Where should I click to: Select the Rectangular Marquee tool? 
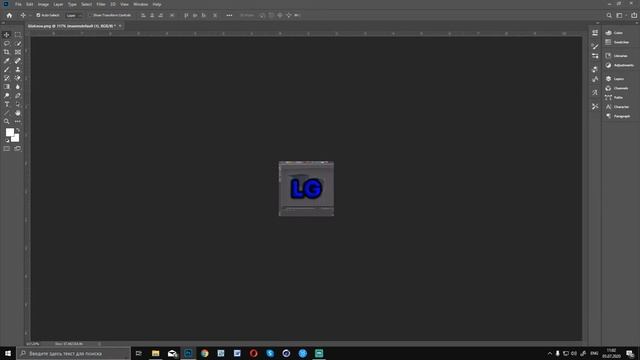18,35
